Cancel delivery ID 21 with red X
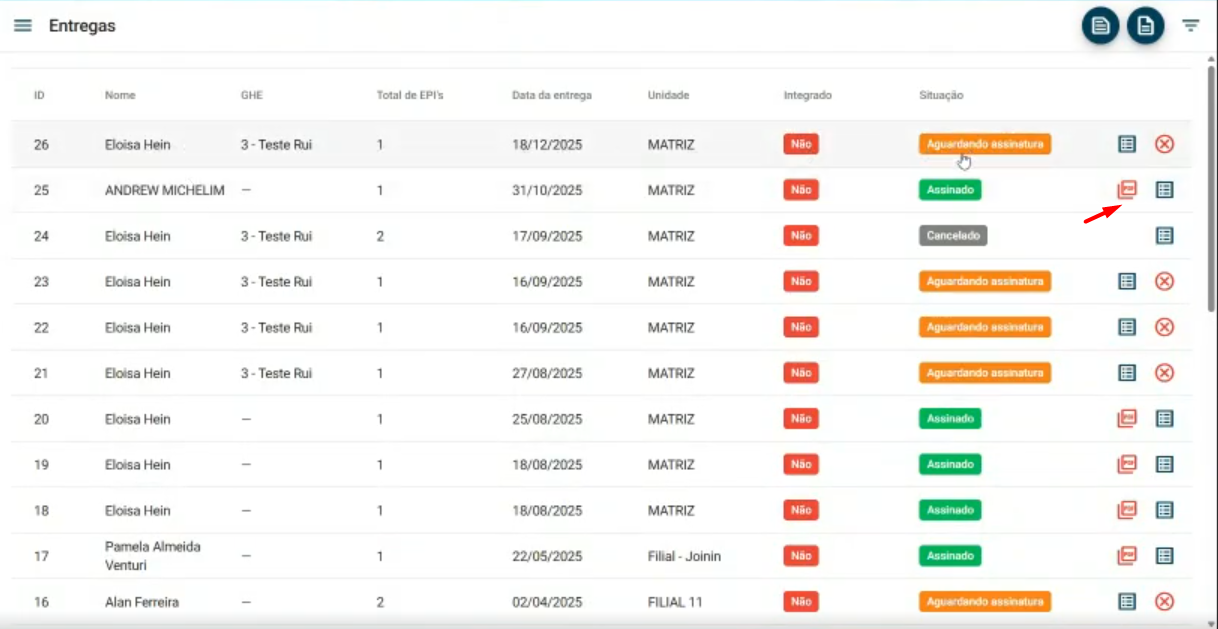The width and height of the screenshot is (1218, 629). click(1164, 373)
